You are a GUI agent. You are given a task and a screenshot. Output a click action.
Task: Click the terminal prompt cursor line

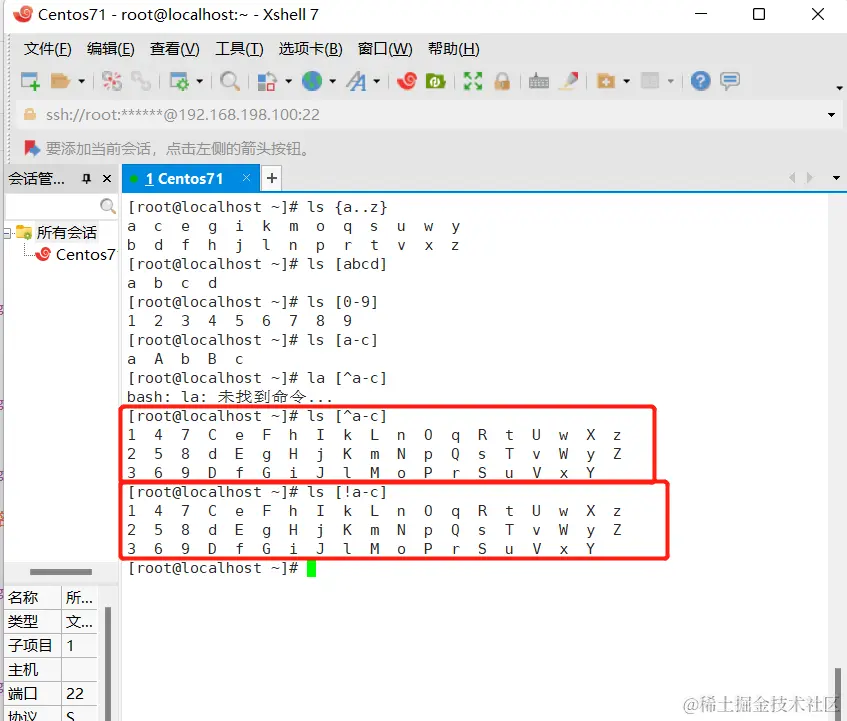[221, 568]
